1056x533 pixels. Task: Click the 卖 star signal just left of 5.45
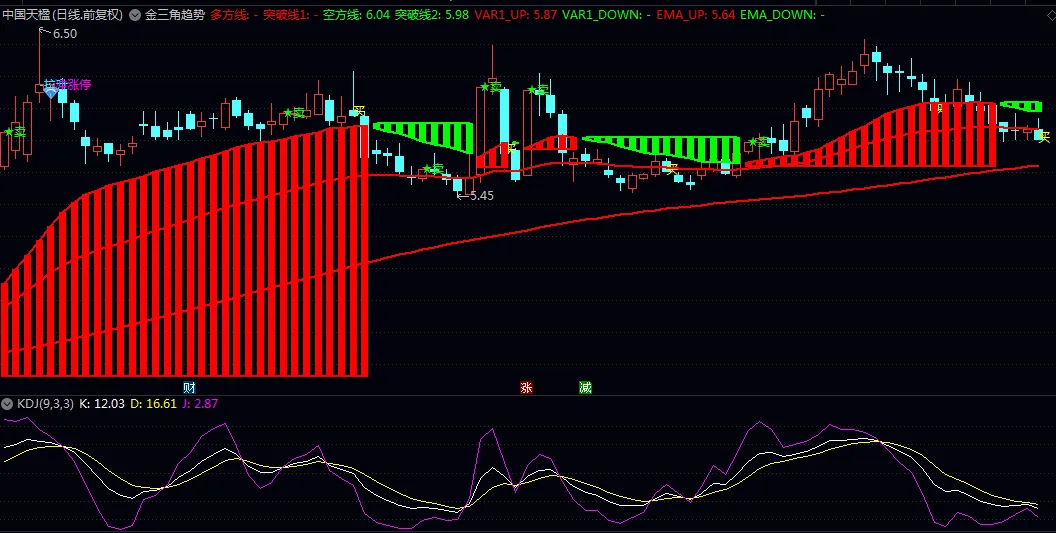point(433,168)
